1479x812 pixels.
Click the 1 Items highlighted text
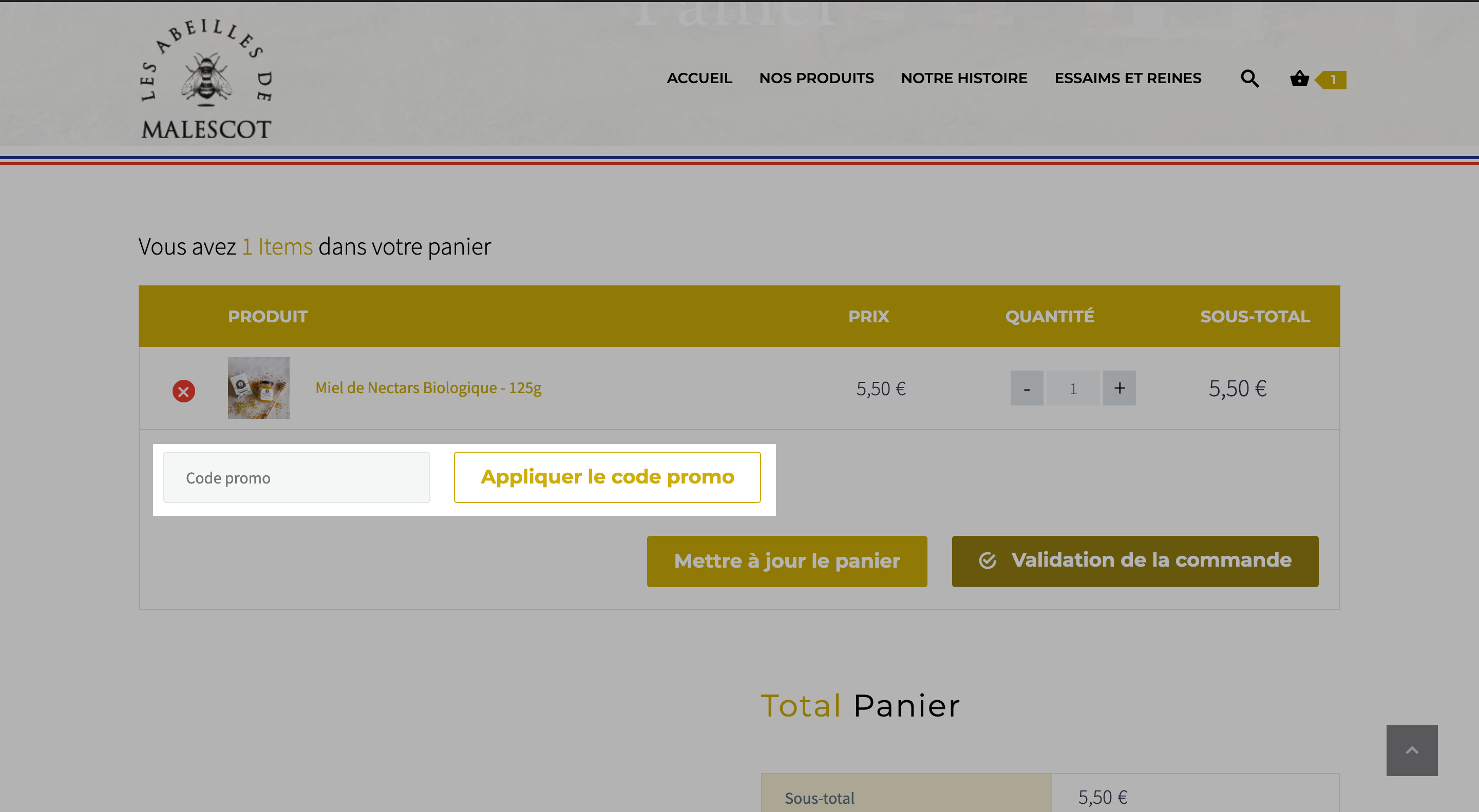click(x=277, y=247)
